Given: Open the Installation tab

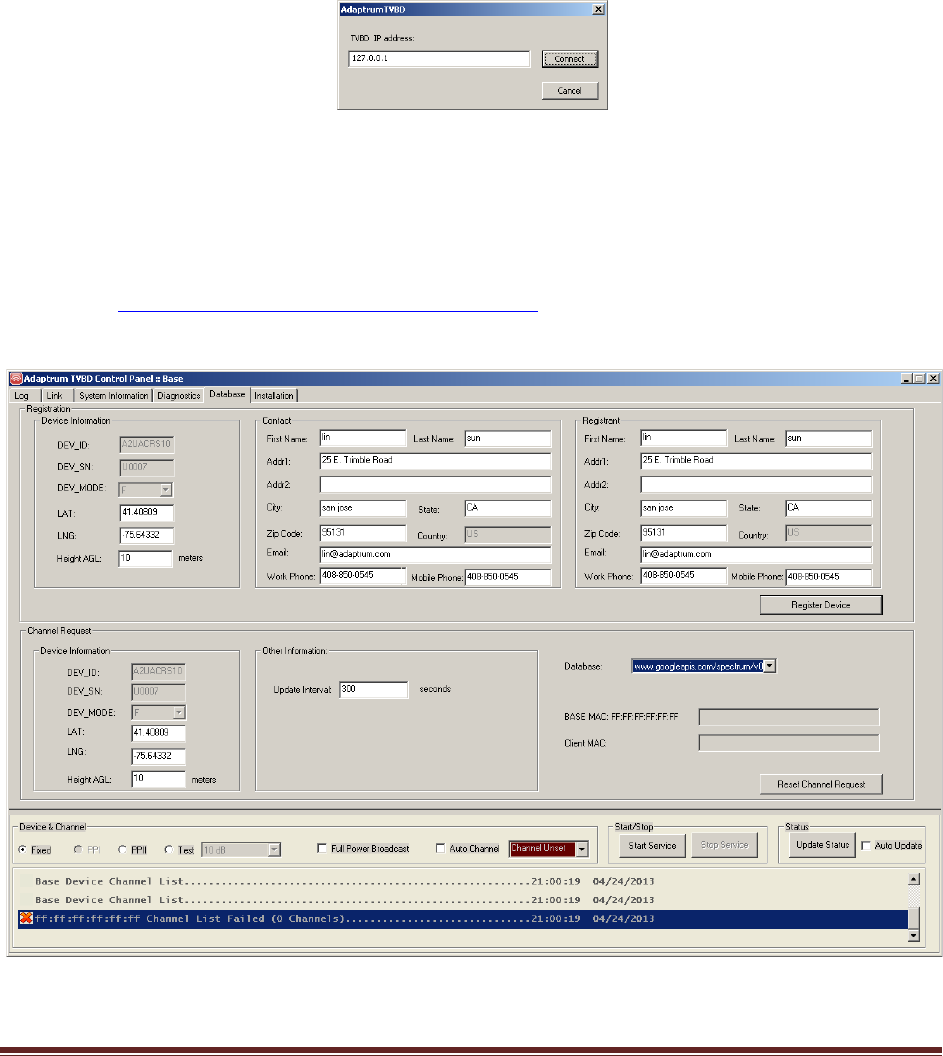Looking at the screenshot, I should click(x=273, y=396).
